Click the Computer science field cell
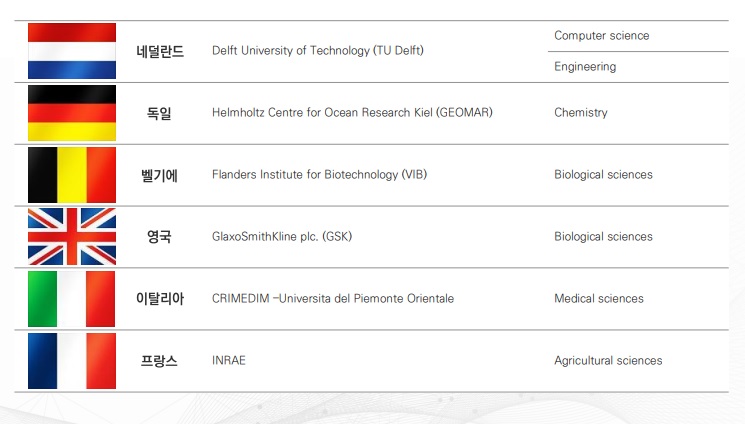This screenshot has height=424, width=745. pyautogui.click(x=602, y=36)
